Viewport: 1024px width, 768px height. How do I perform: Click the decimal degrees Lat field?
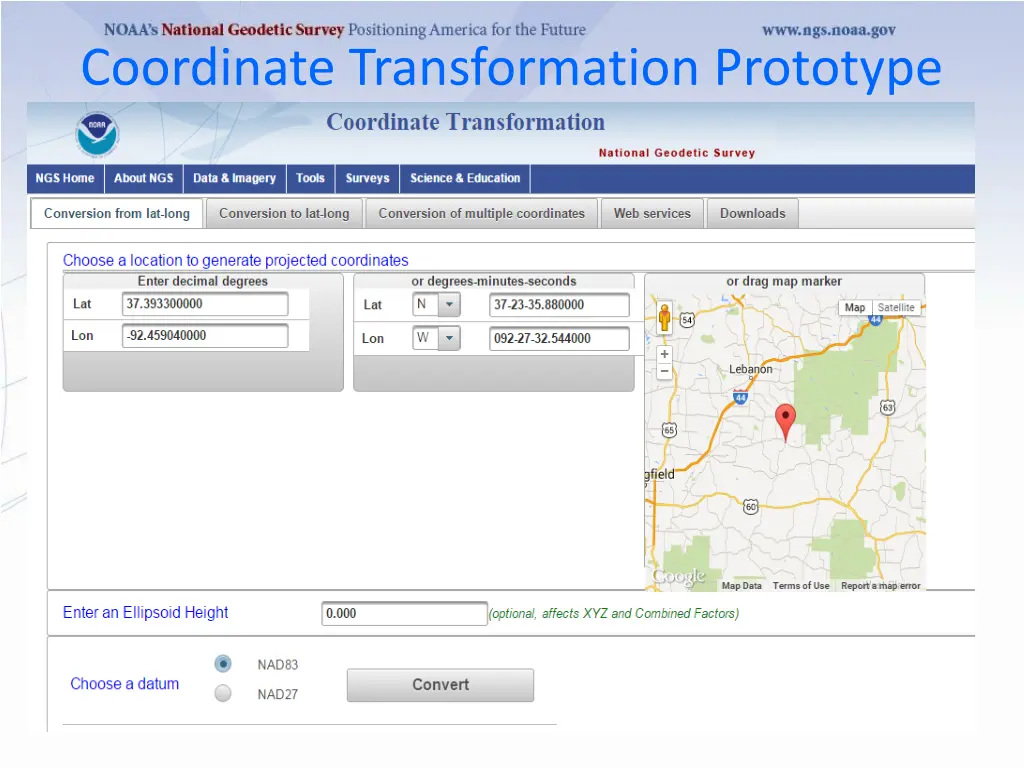click(x=205, y=304)
